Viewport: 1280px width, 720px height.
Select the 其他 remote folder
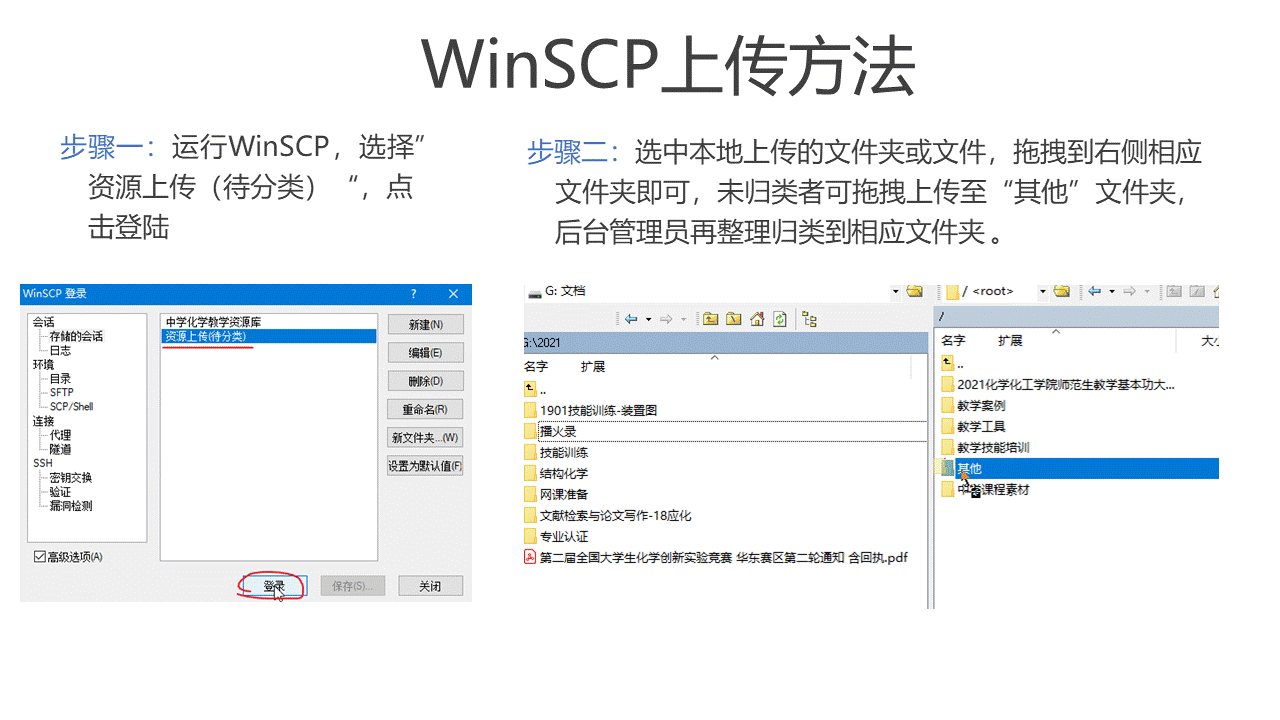[969, 468]
